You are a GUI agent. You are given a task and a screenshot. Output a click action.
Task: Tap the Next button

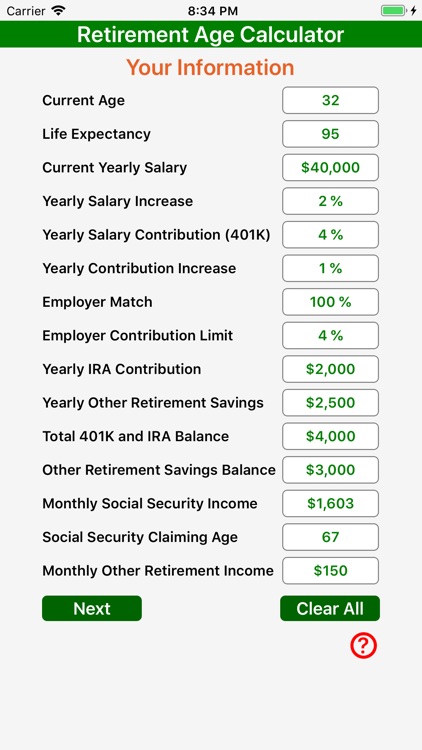[x=92, y=608]
